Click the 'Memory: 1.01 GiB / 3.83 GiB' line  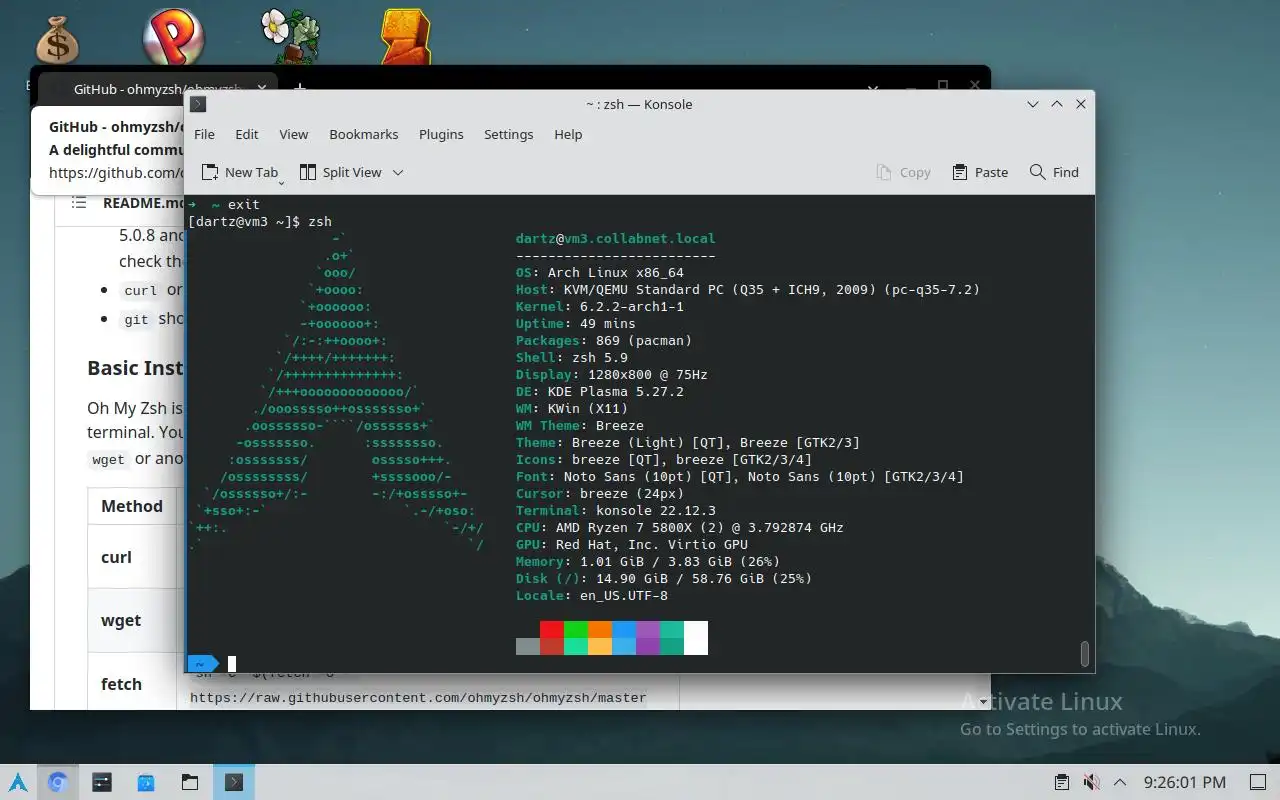click(x=648, y=562)
